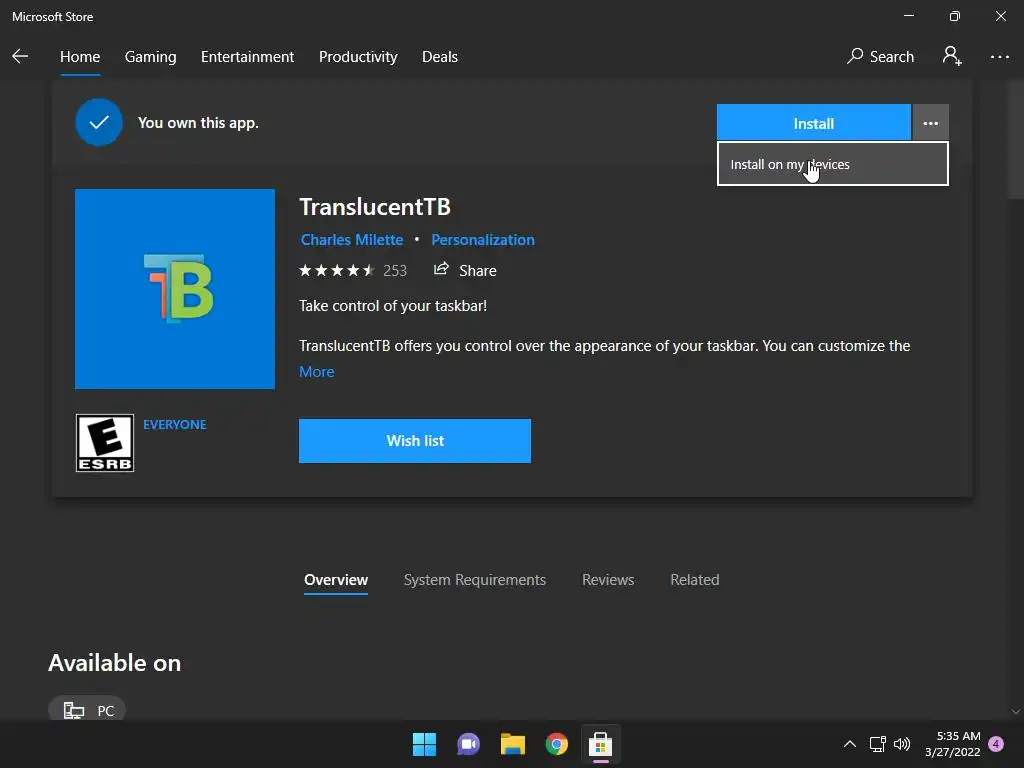Click the Search magnifier button
Viewport: 1024px width, 768px height.
point(880,57)
